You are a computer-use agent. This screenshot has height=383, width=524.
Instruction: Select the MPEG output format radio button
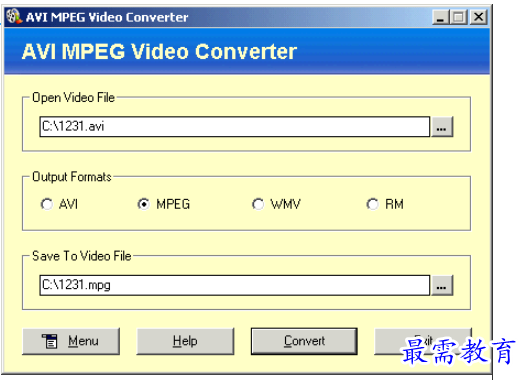pyautogui.click(x=144, y=204)
